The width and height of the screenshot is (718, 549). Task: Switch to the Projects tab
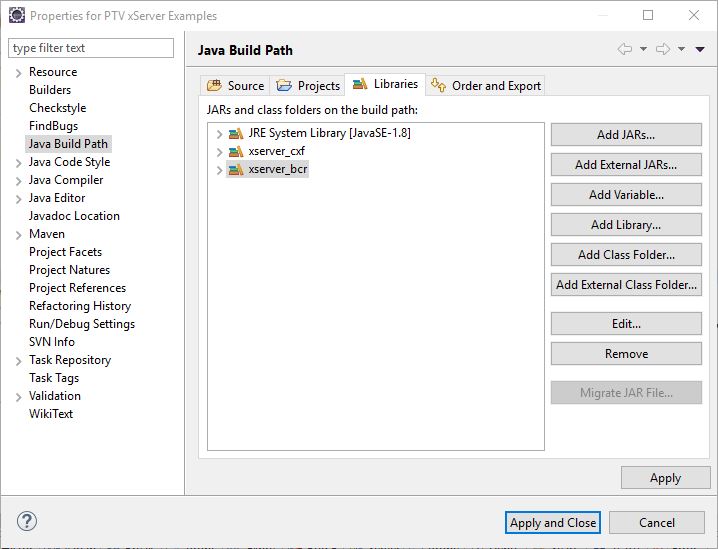[308, 86]
